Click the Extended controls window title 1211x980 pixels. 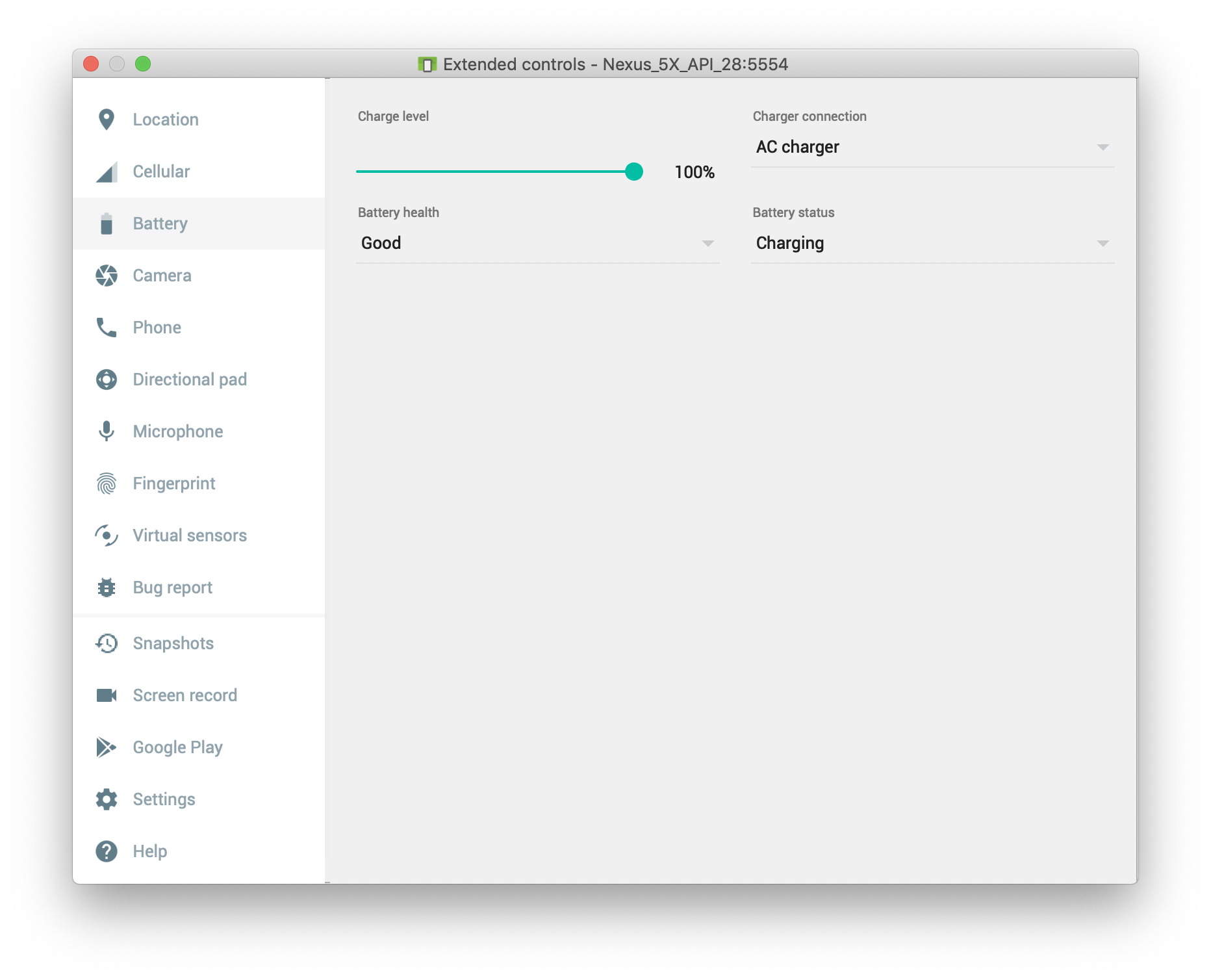pos(615,64)
